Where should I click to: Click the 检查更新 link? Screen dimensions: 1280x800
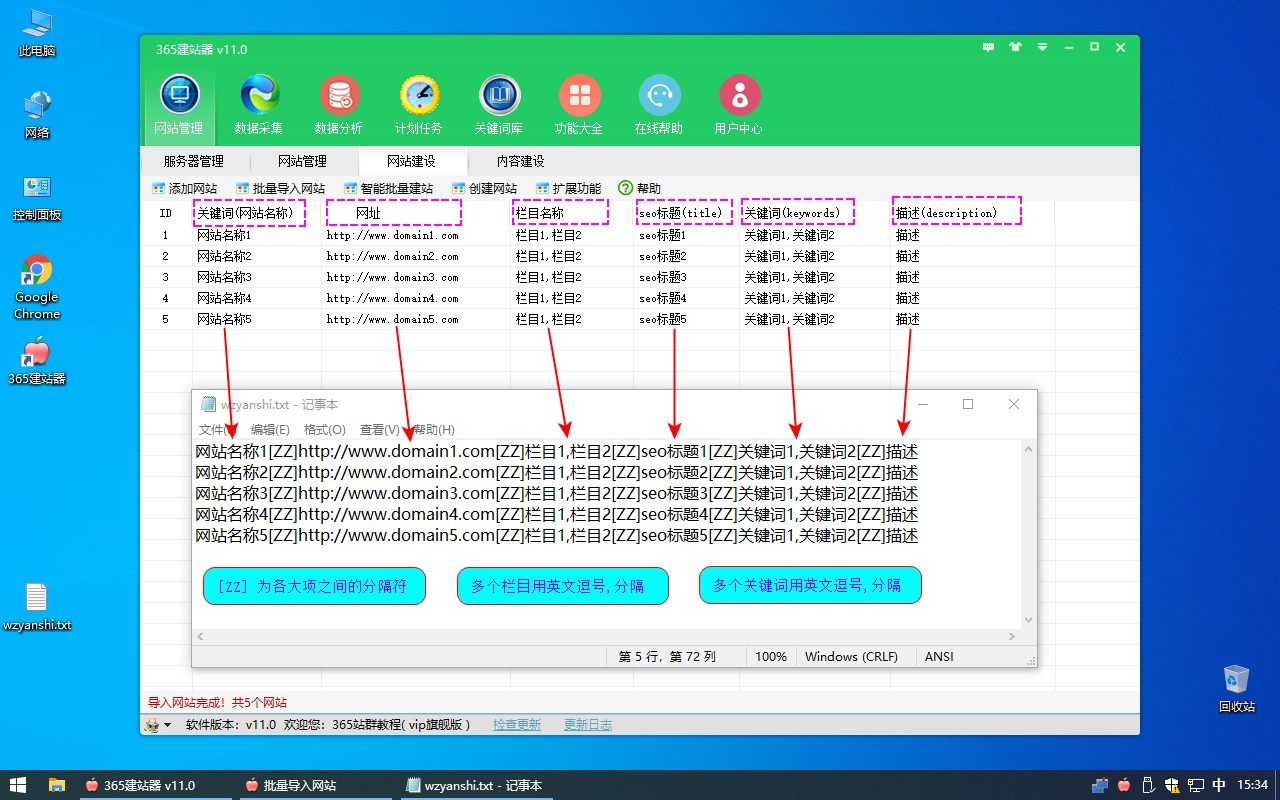point(517,725)
